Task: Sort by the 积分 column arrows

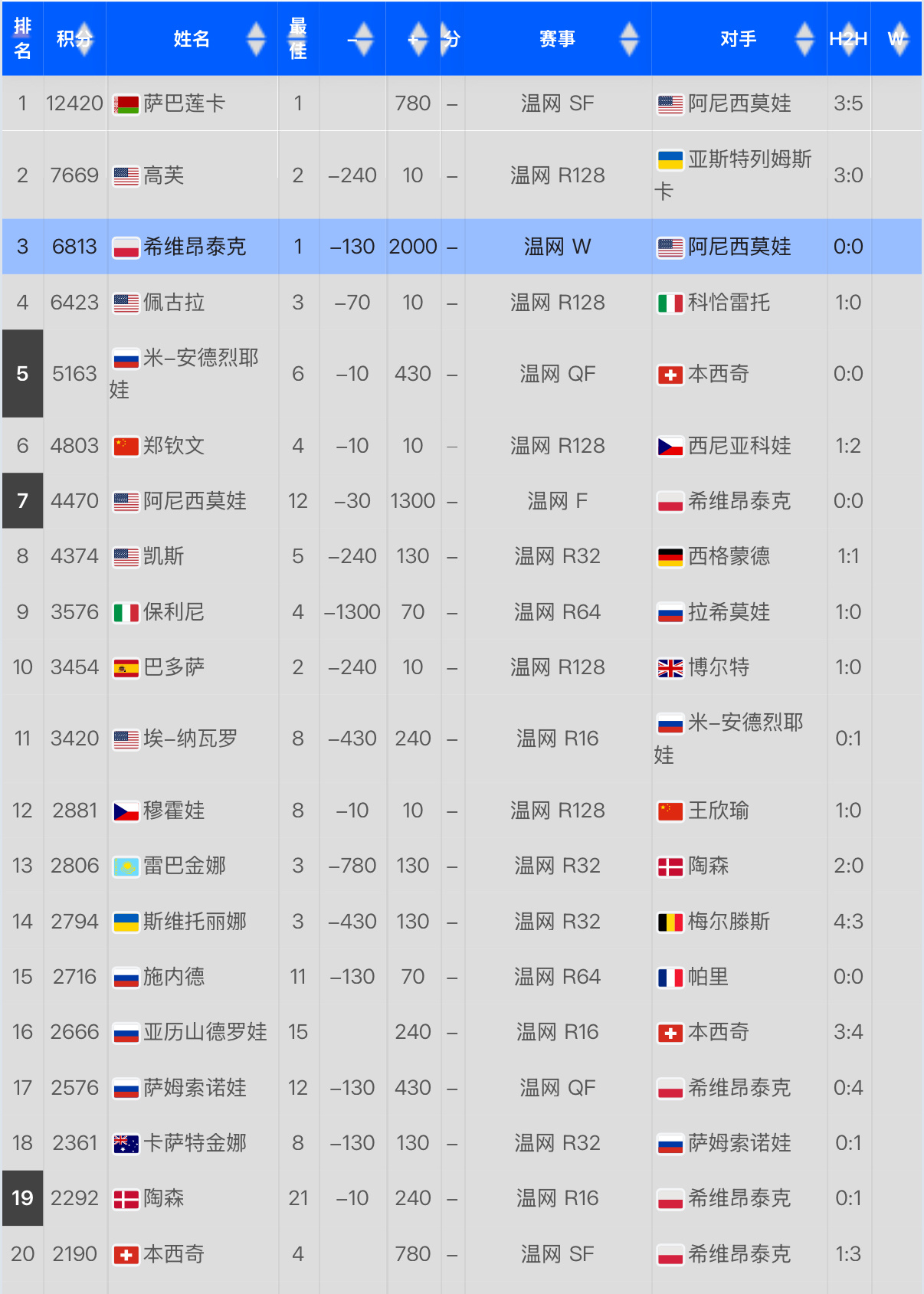Action: 84,38
